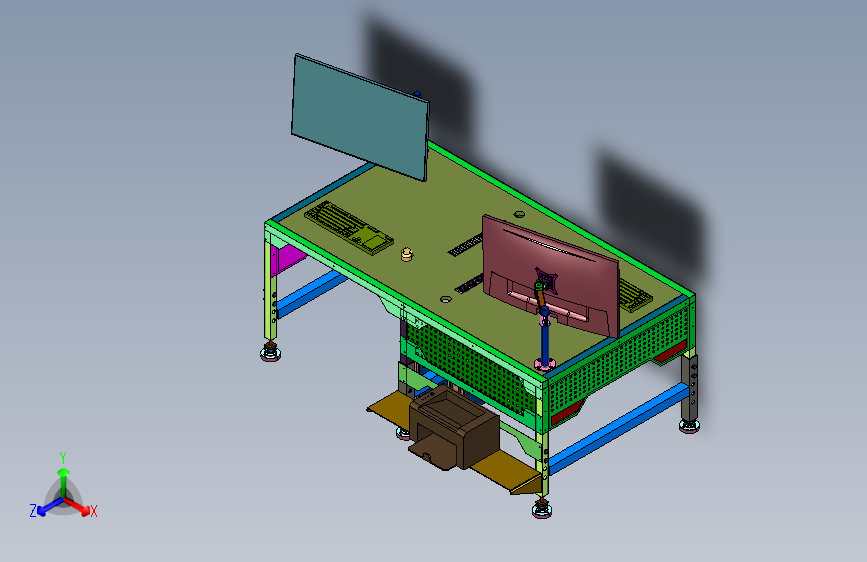Select the blue crossbar next to the printer shelf
The height and width of the screenshot is (562, 867).
tap(618, 428)
